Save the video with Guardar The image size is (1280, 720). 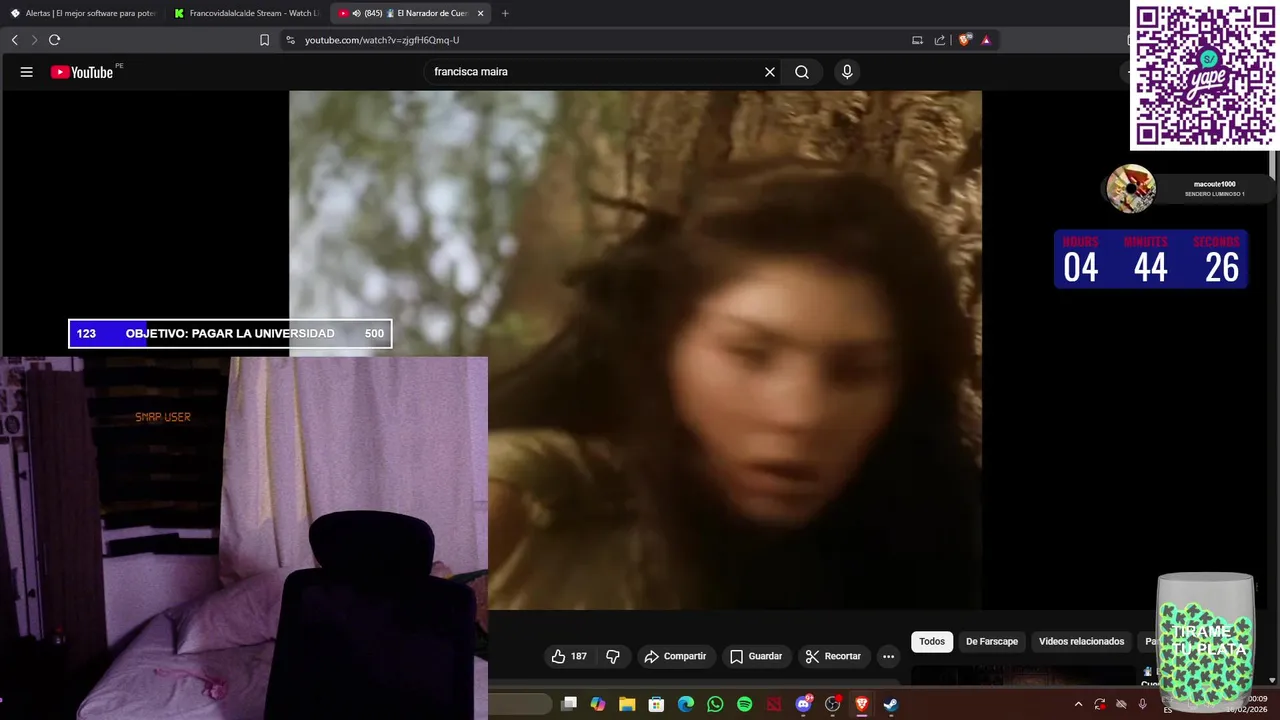tap(756, 656)
